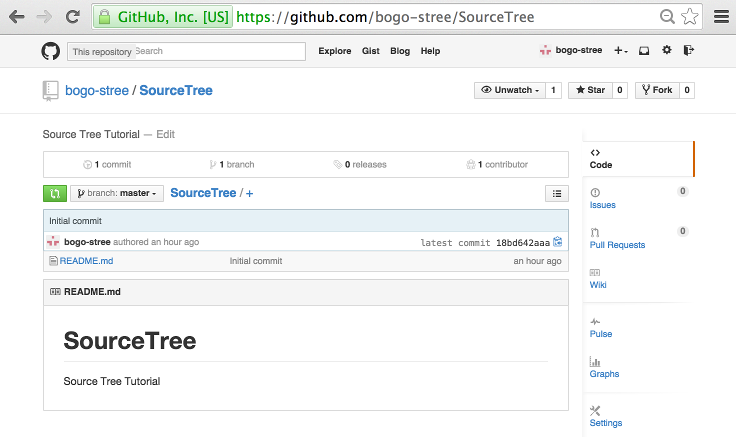The height and width of the screenshot is (437, 736).
Task: Click the bogo-stree username in header
Action: [579, 50]
